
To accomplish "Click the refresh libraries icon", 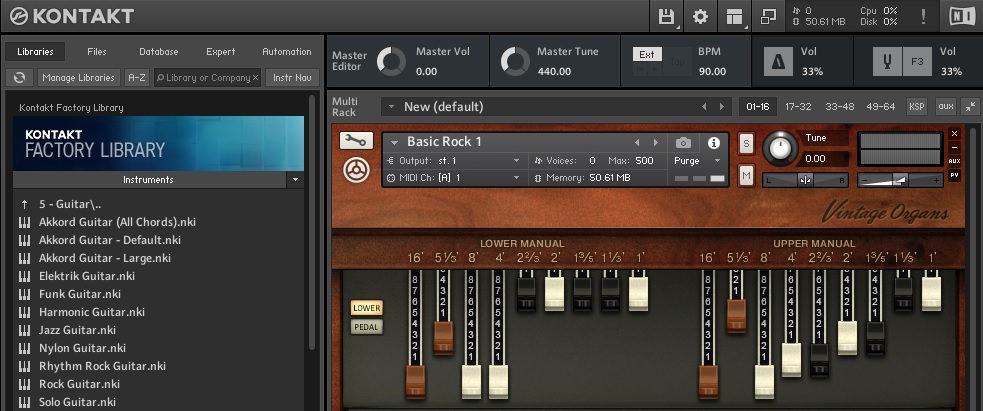I will pos(19,78).
